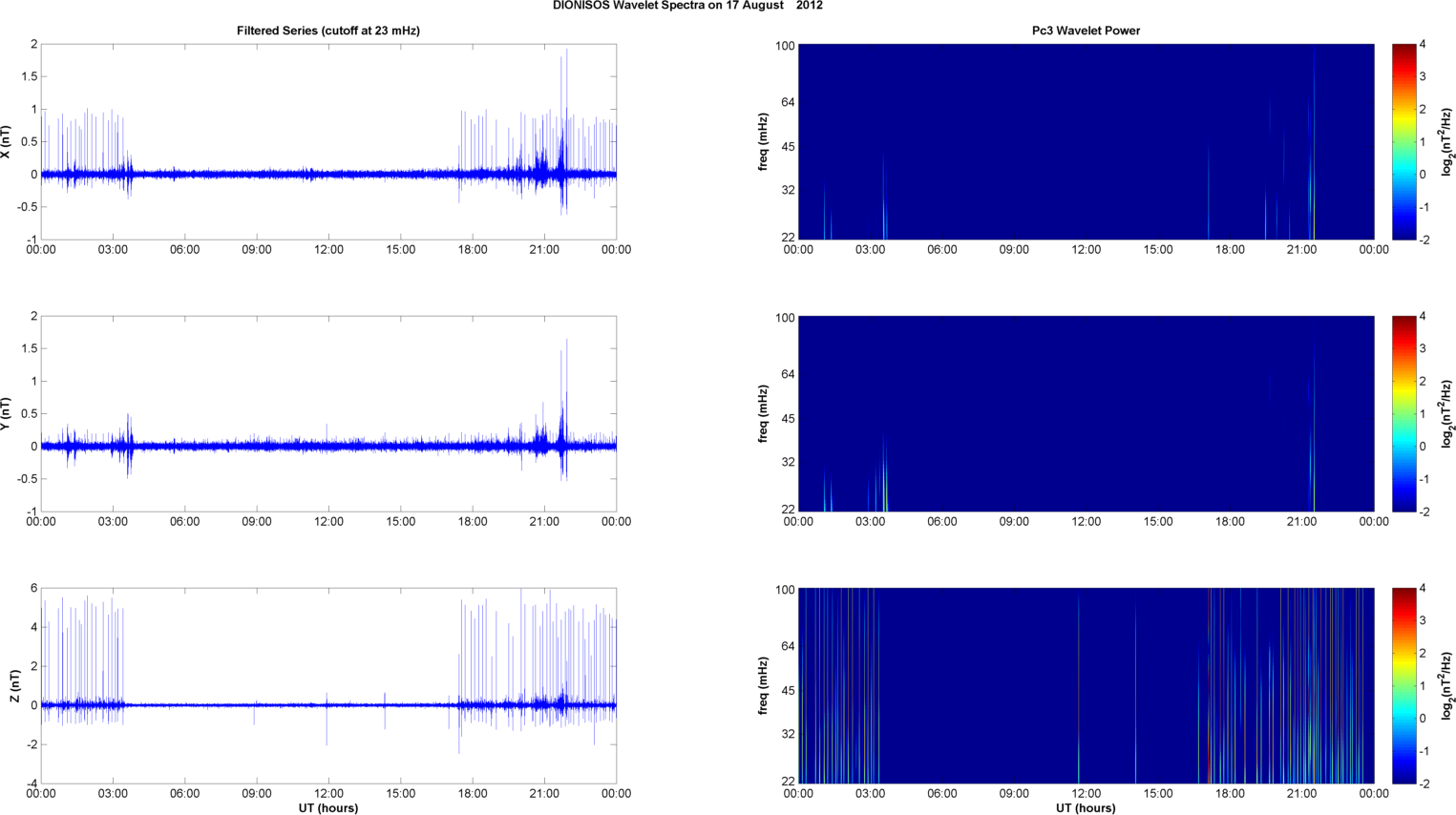Select the 'Filtered Series (cutoff at 23 mHz)' heading
This screenshot has height=815, width=1456.
pos(328,31)
